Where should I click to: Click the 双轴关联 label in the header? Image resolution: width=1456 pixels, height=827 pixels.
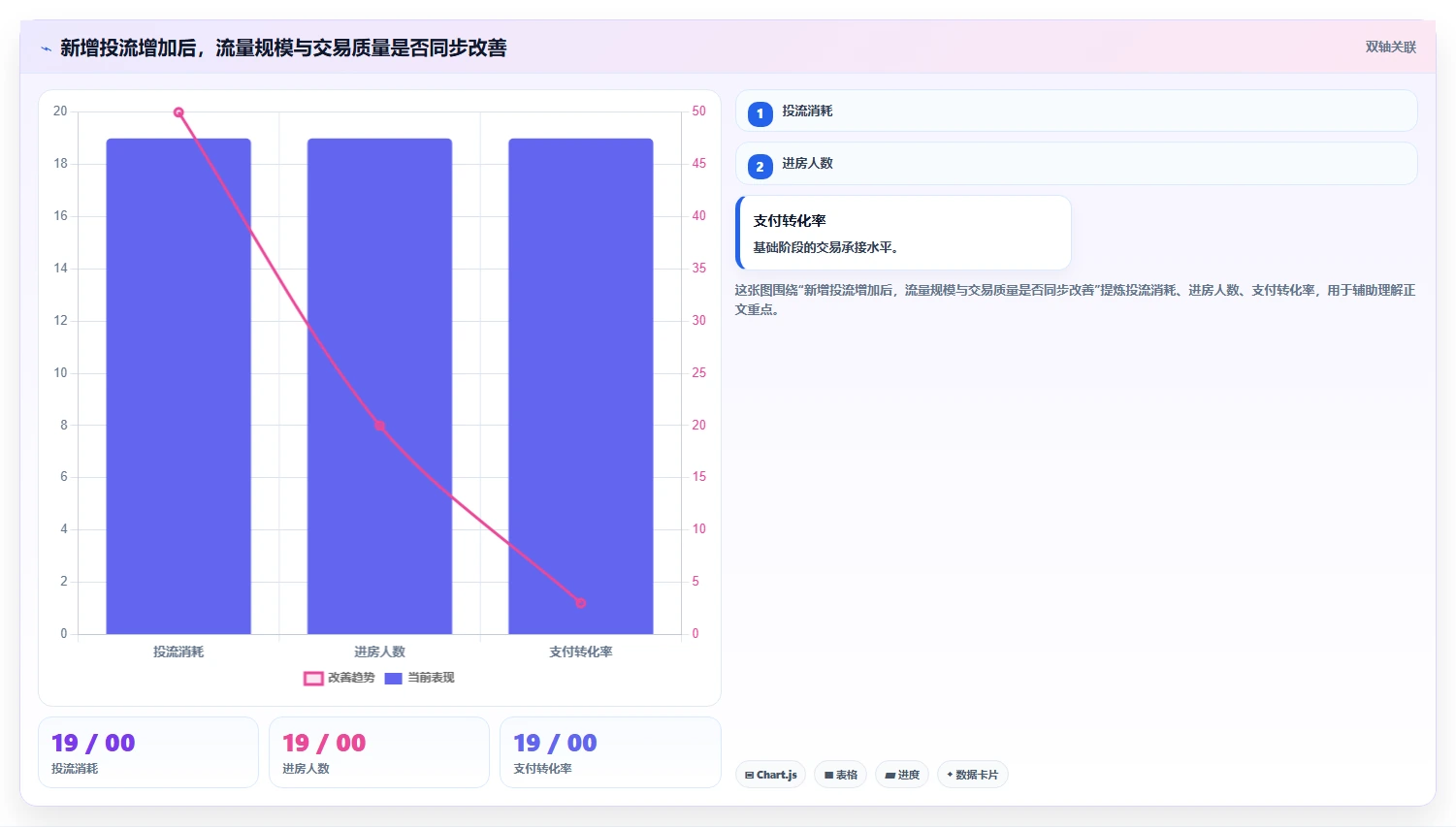click(x=1390, y=47)
